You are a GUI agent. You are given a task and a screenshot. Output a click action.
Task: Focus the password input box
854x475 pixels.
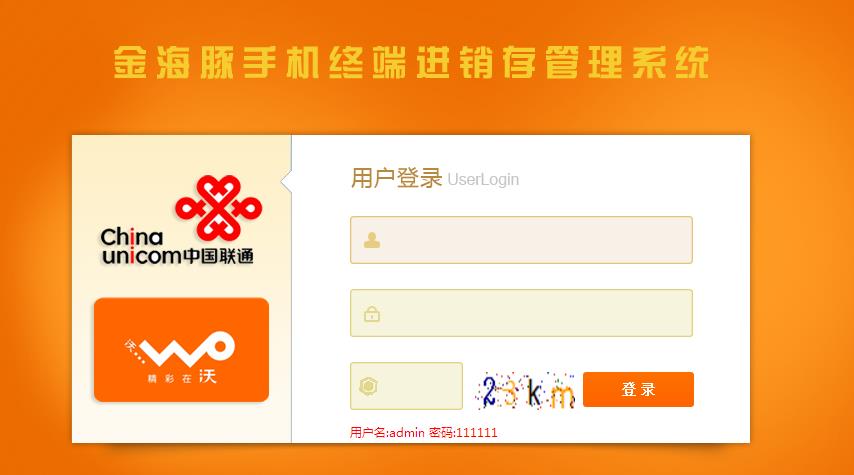(x=521, y=313)
